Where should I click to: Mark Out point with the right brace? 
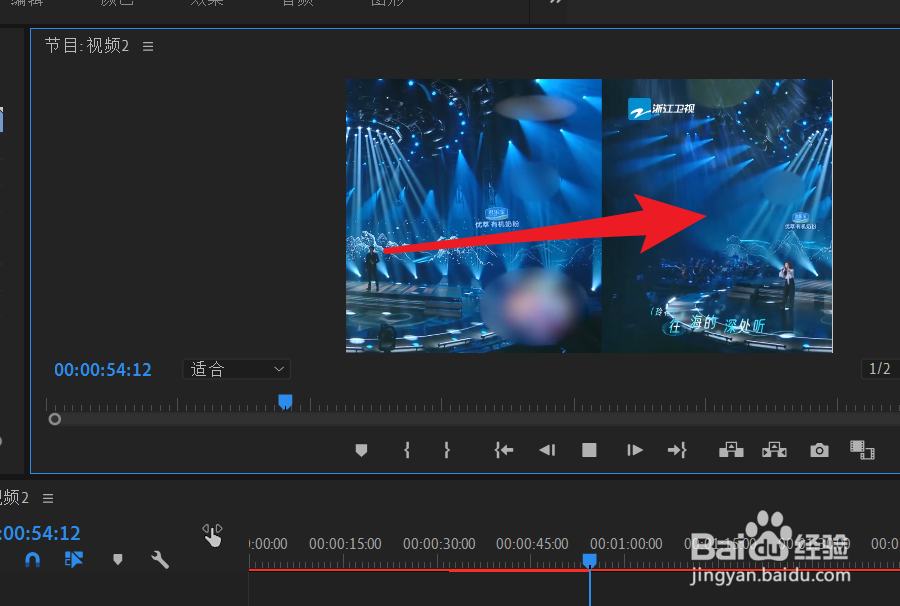pos(447,450)
